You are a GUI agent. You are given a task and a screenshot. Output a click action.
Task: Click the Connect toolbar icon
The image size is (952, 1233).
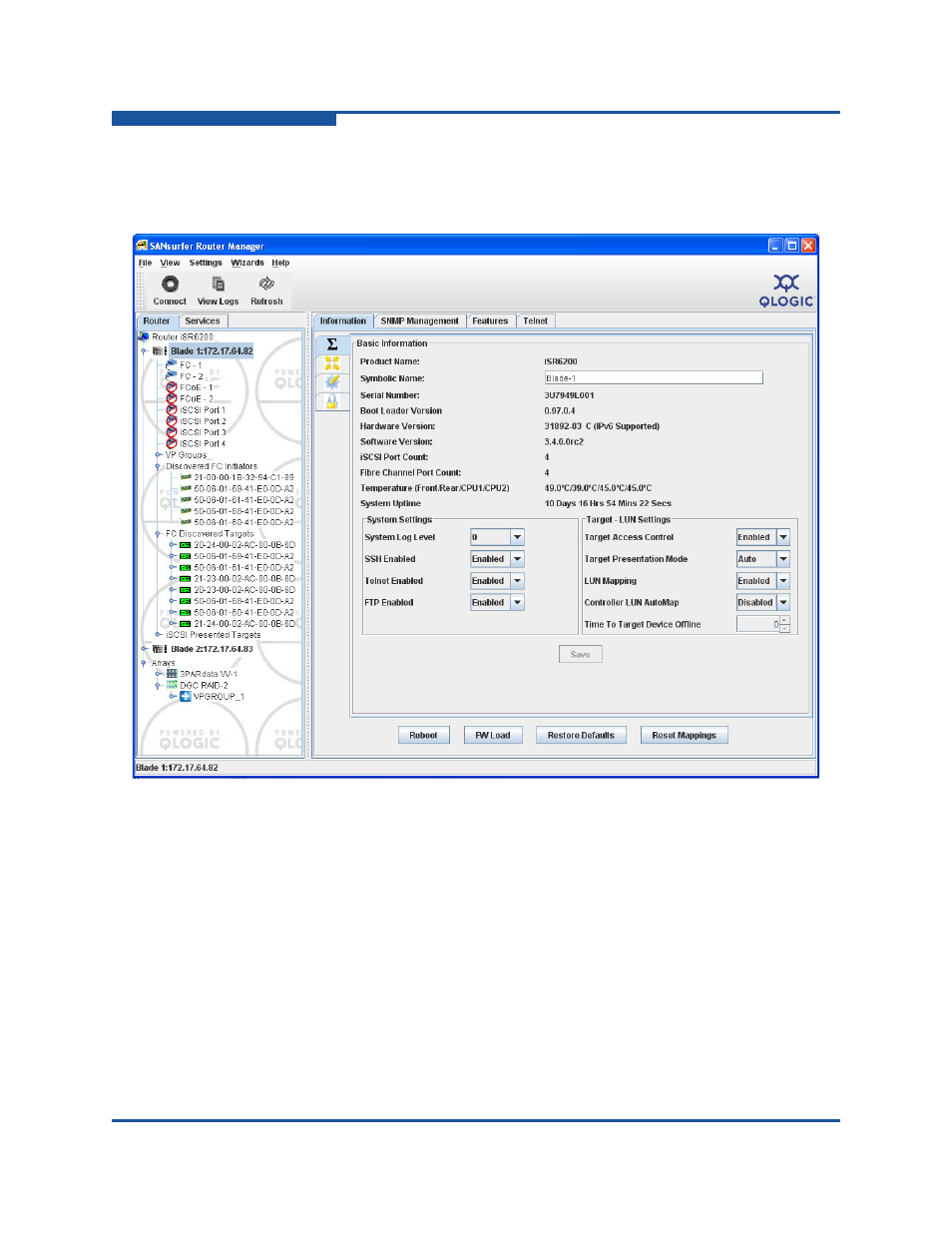coord(170,285)
